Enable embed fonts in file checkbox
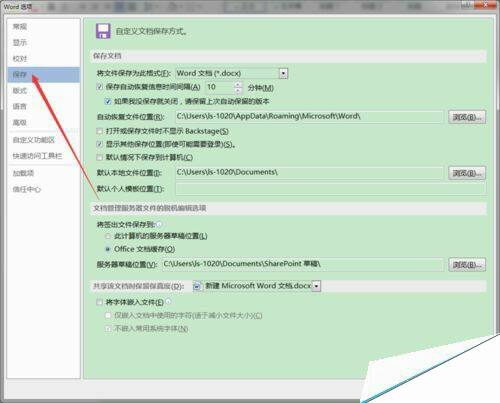This screenshot has width=500, height=403. click(x=99, y=302)
